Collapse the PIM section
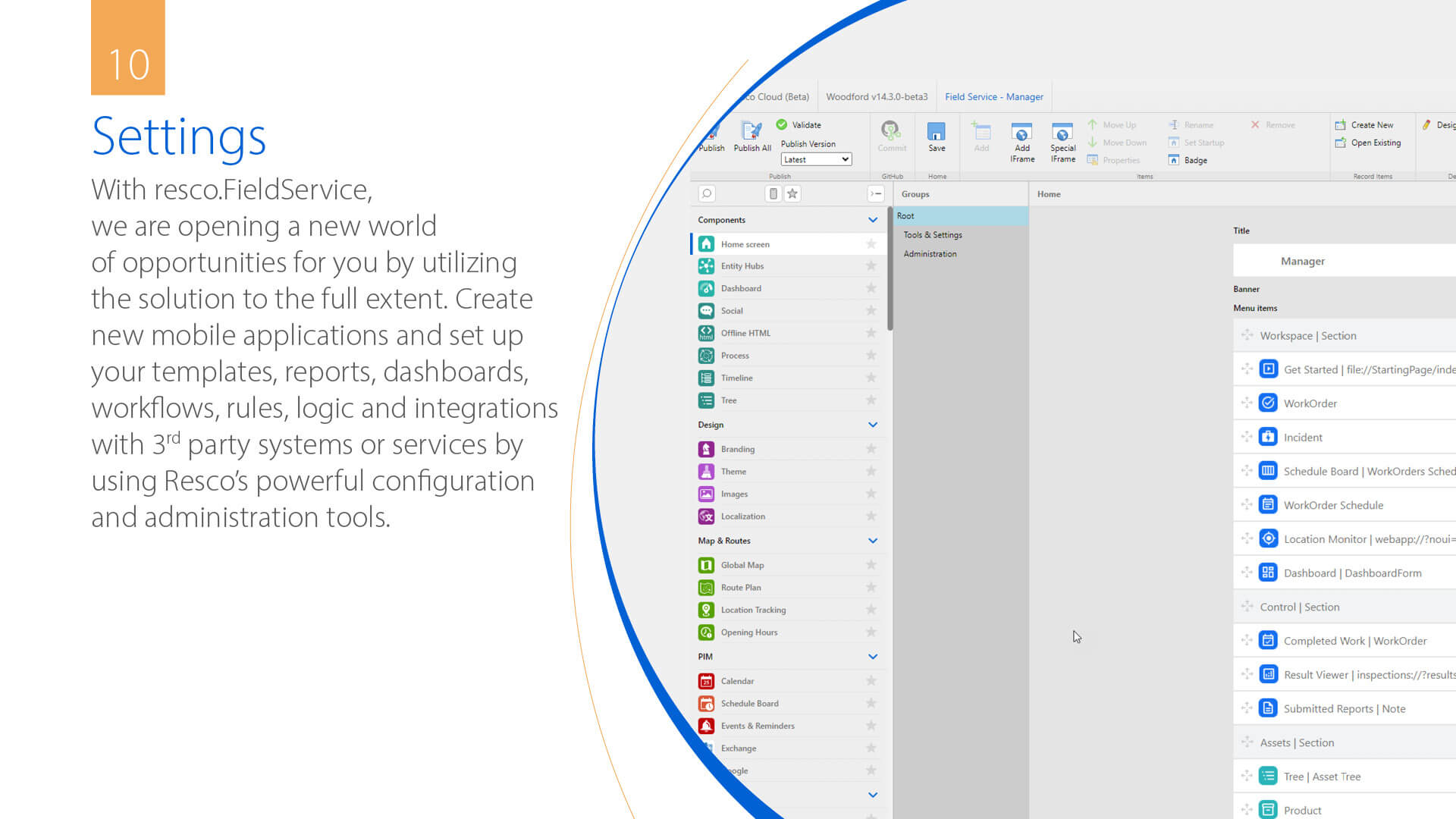Screen dimensions: 1456x819 [x=873, y=657]
